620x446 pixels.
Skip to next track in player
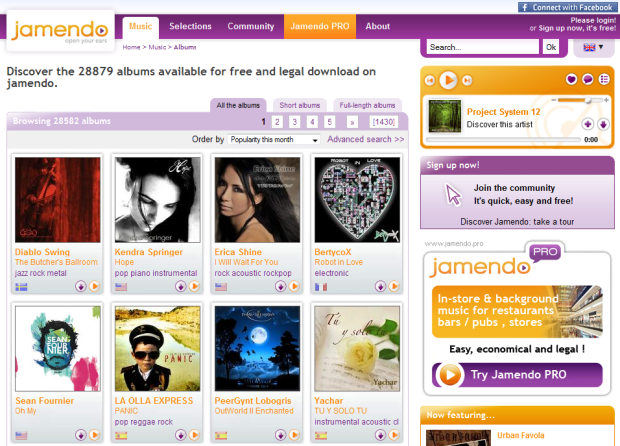click(467, 81)
